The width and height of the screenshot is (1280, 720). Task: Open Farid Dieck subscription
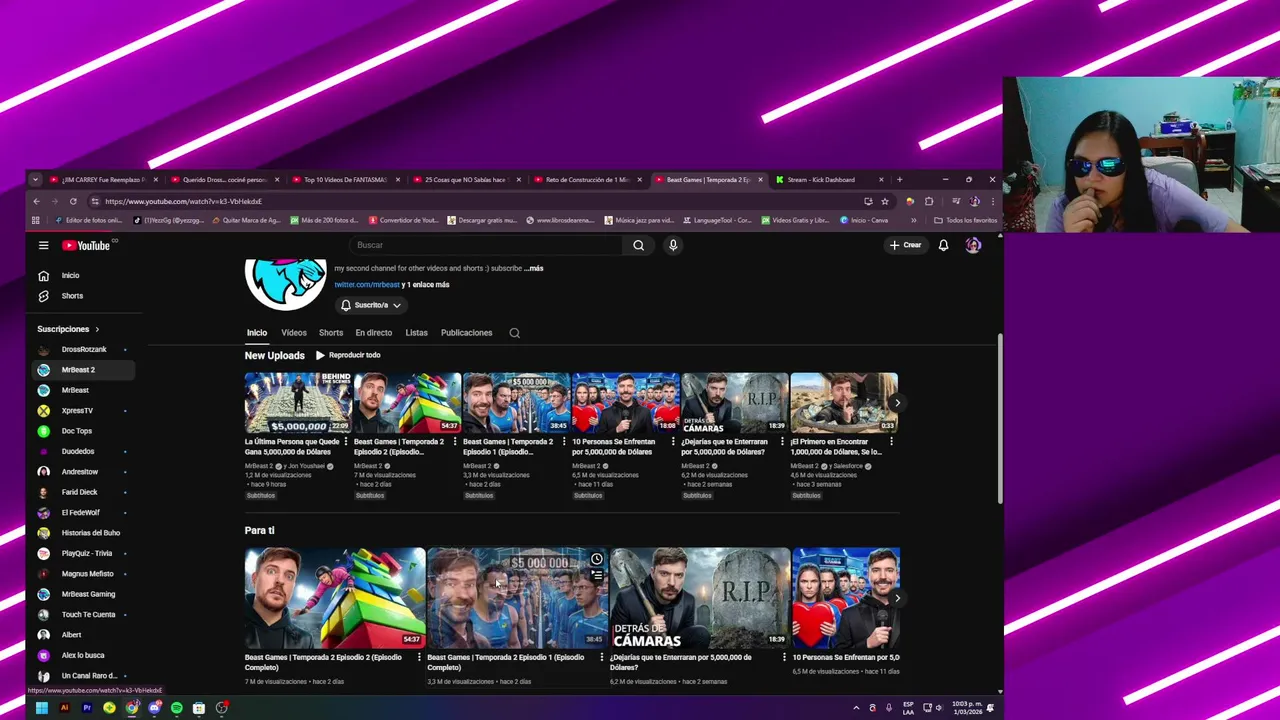point(82,492)
